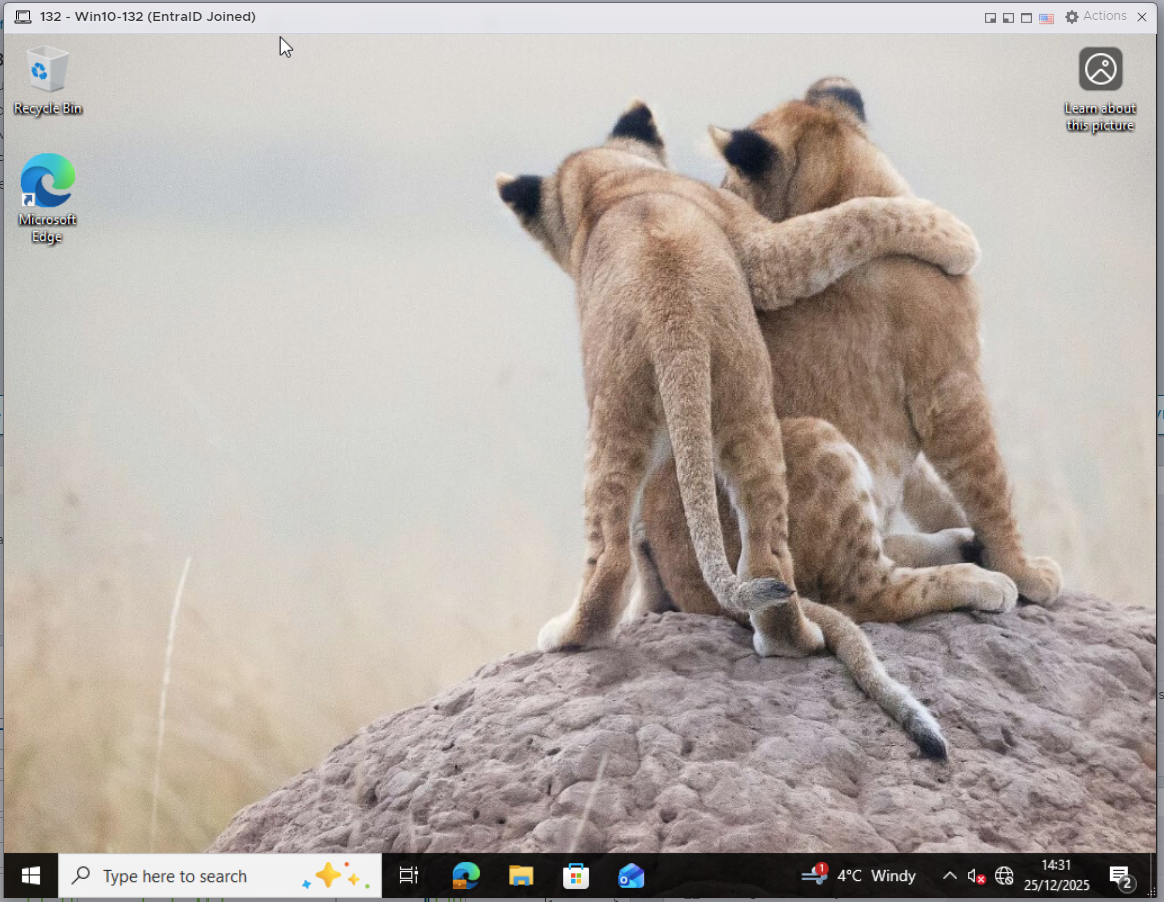Click the 'Type here to search' box
The image size is (1164, 902).
point(200,876)
